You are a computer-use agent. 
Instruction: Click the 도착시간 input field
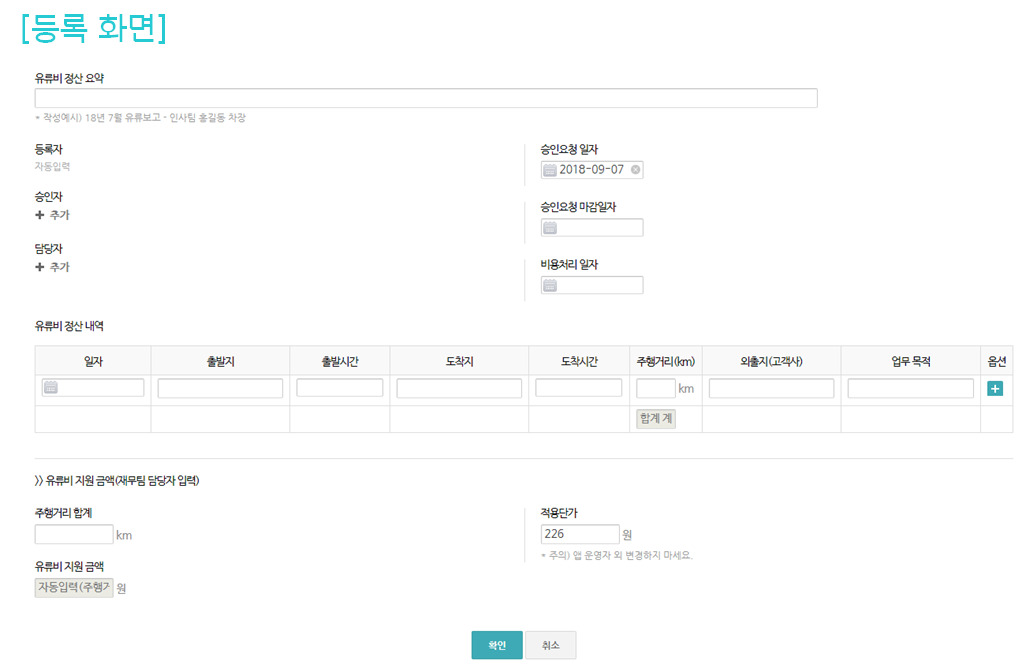click(578, 388)
